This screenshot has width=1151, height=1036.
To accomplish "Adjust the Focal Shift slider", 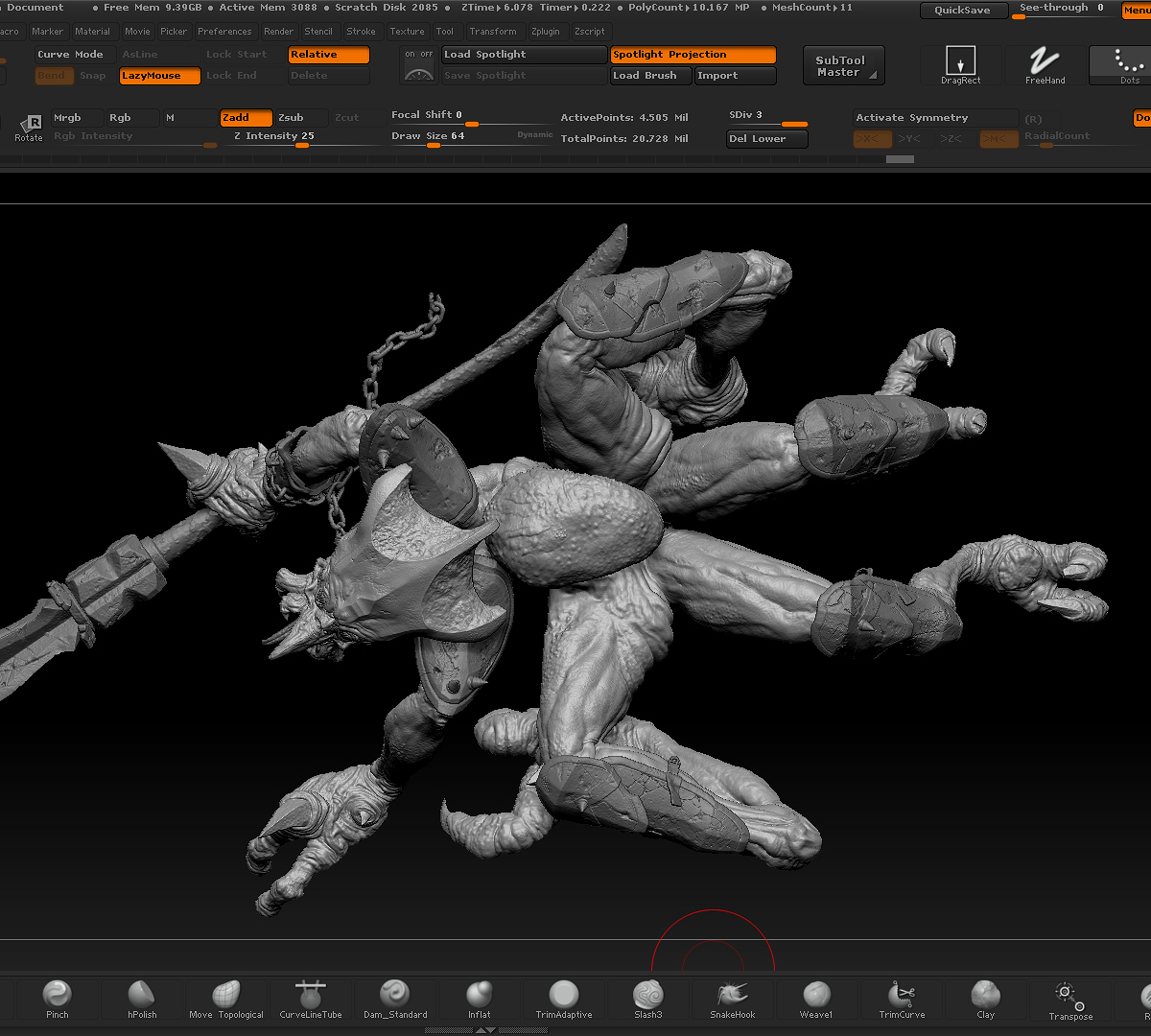I will 470,116.
